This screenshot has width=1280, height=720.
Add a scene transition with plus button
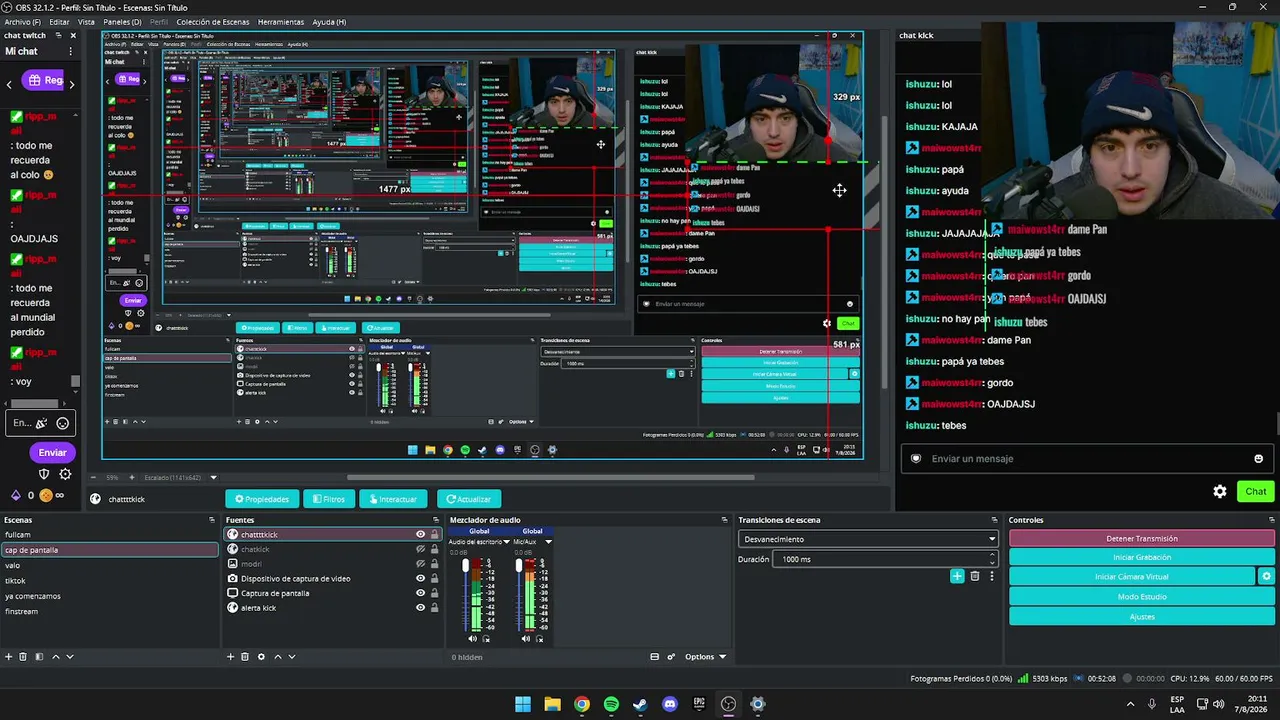[x=957, y=576]
